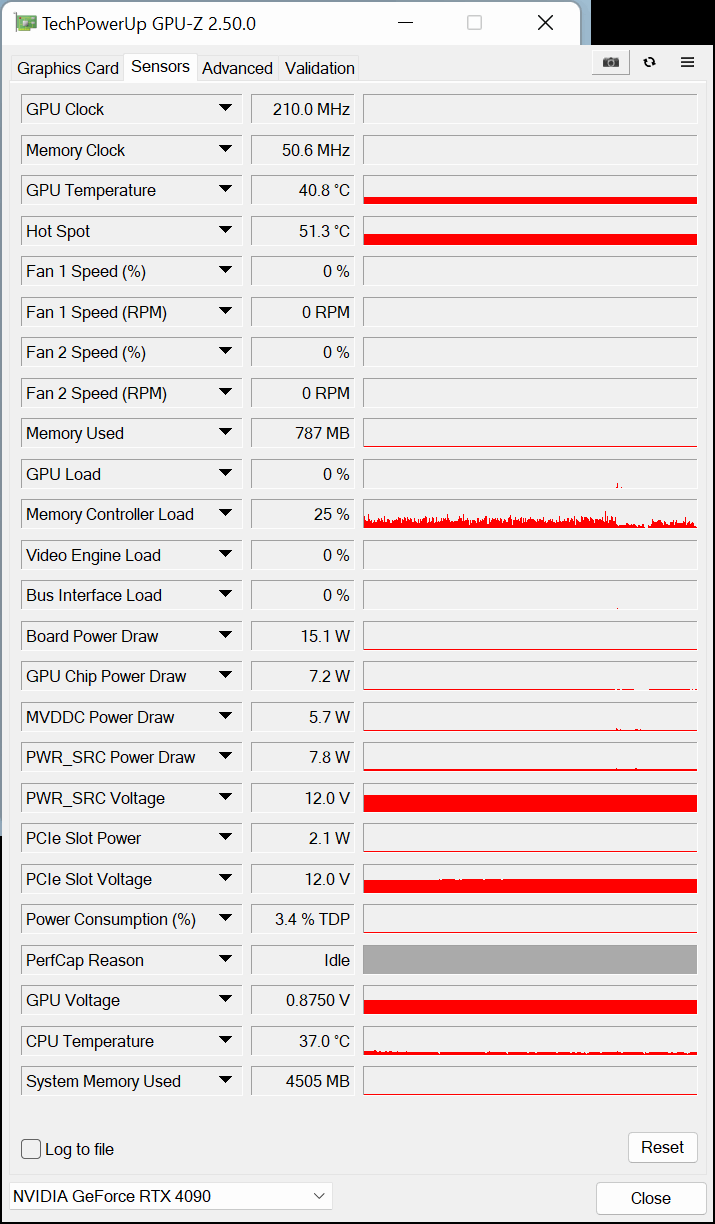Open the hamburger menu icon
The width and height of the screenshot is (715, 1224).
click(687, 62)
